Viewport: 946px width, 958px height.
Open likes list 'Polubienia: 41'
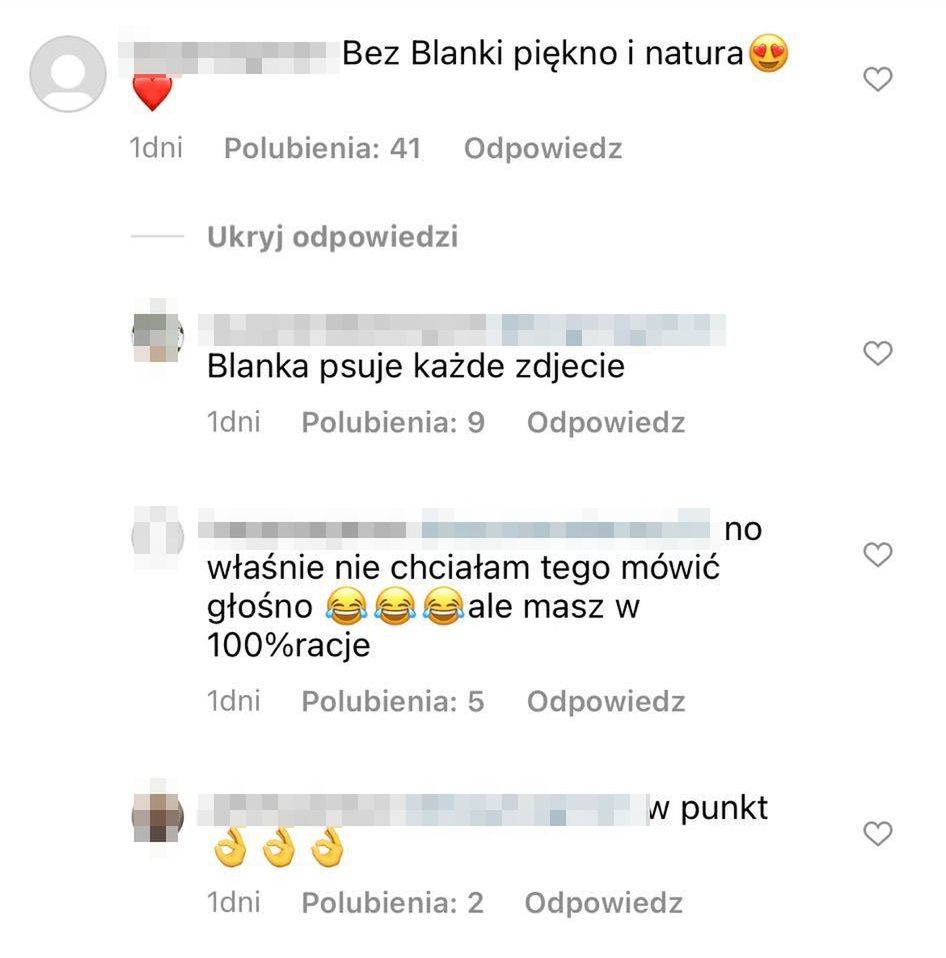click(323, 148)
